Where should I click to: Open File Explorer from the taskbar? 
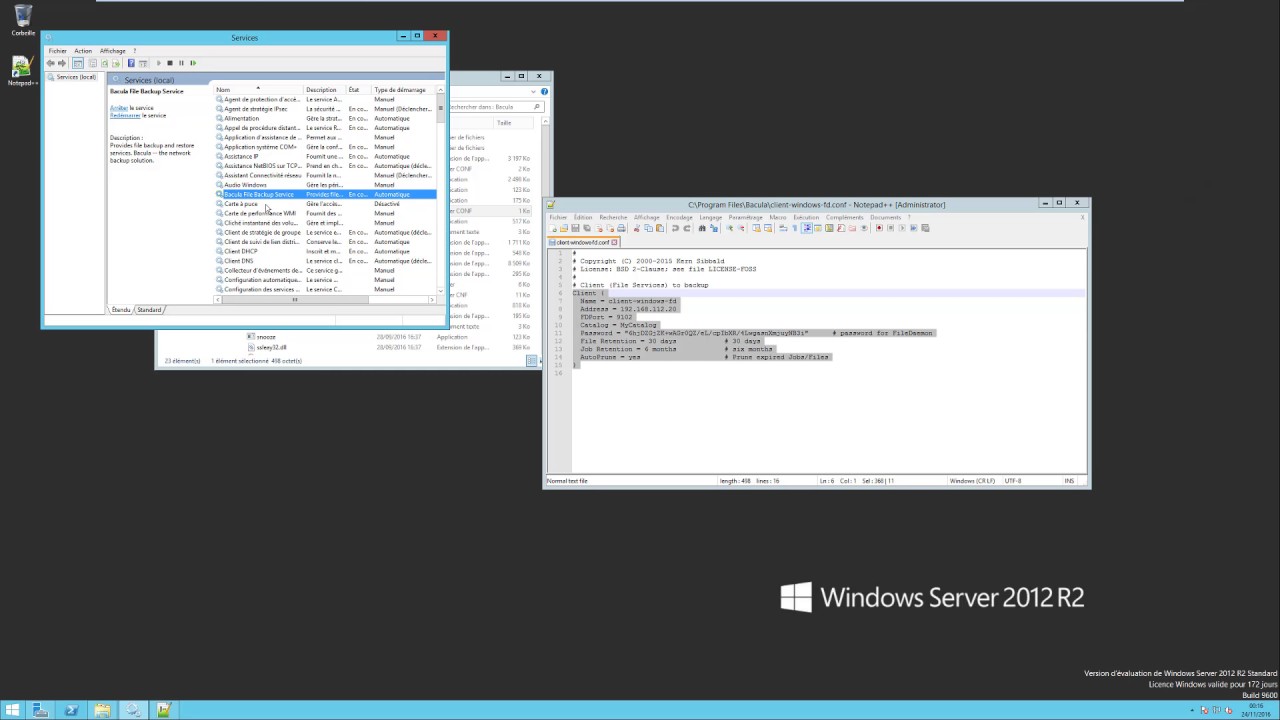[102, 710]
